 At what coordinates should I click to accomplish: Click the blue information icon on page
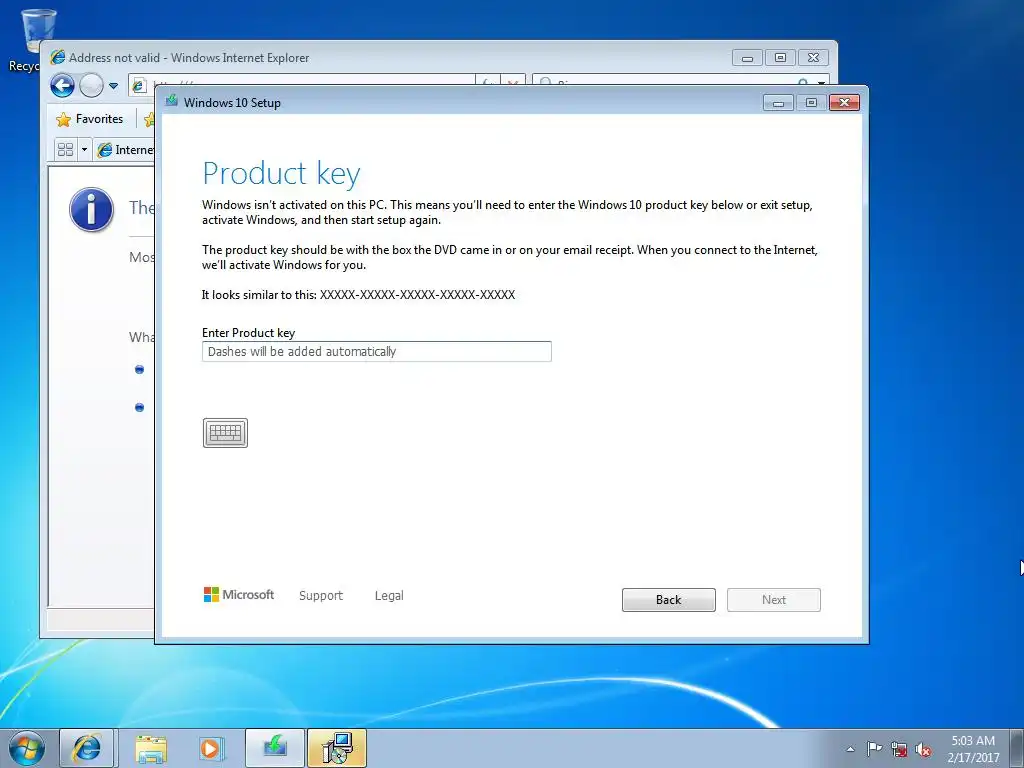pyautogui.click(x=91, y=210)
